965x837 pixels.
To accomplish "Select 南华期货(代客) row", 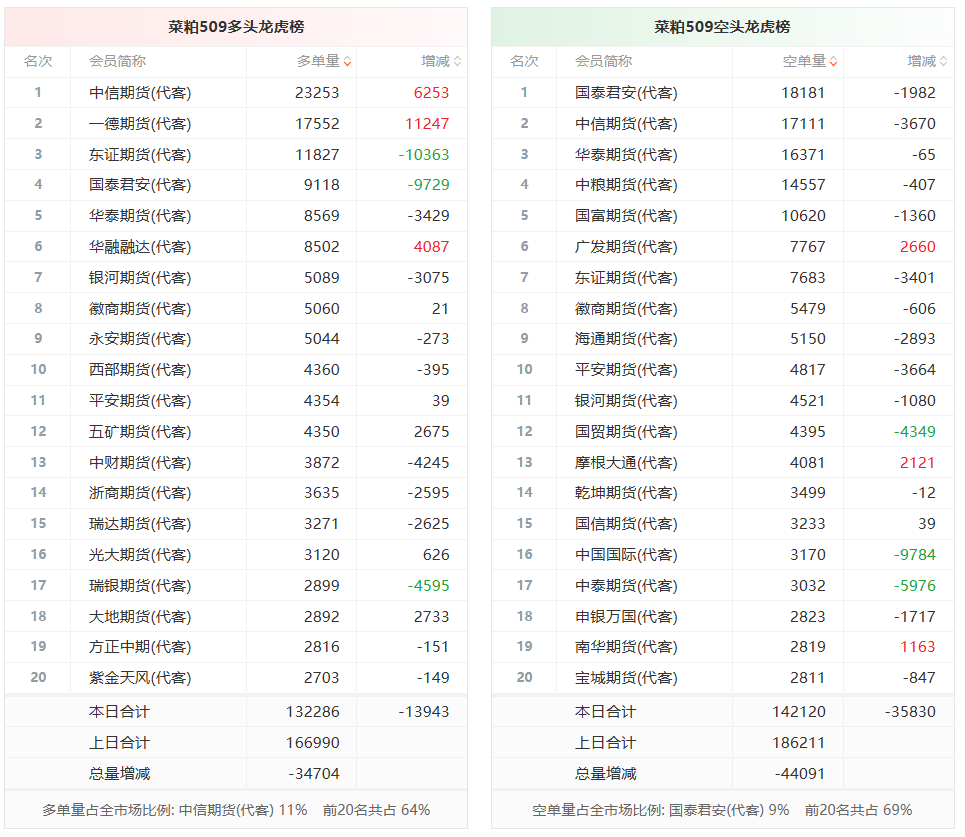I will 723,647.
